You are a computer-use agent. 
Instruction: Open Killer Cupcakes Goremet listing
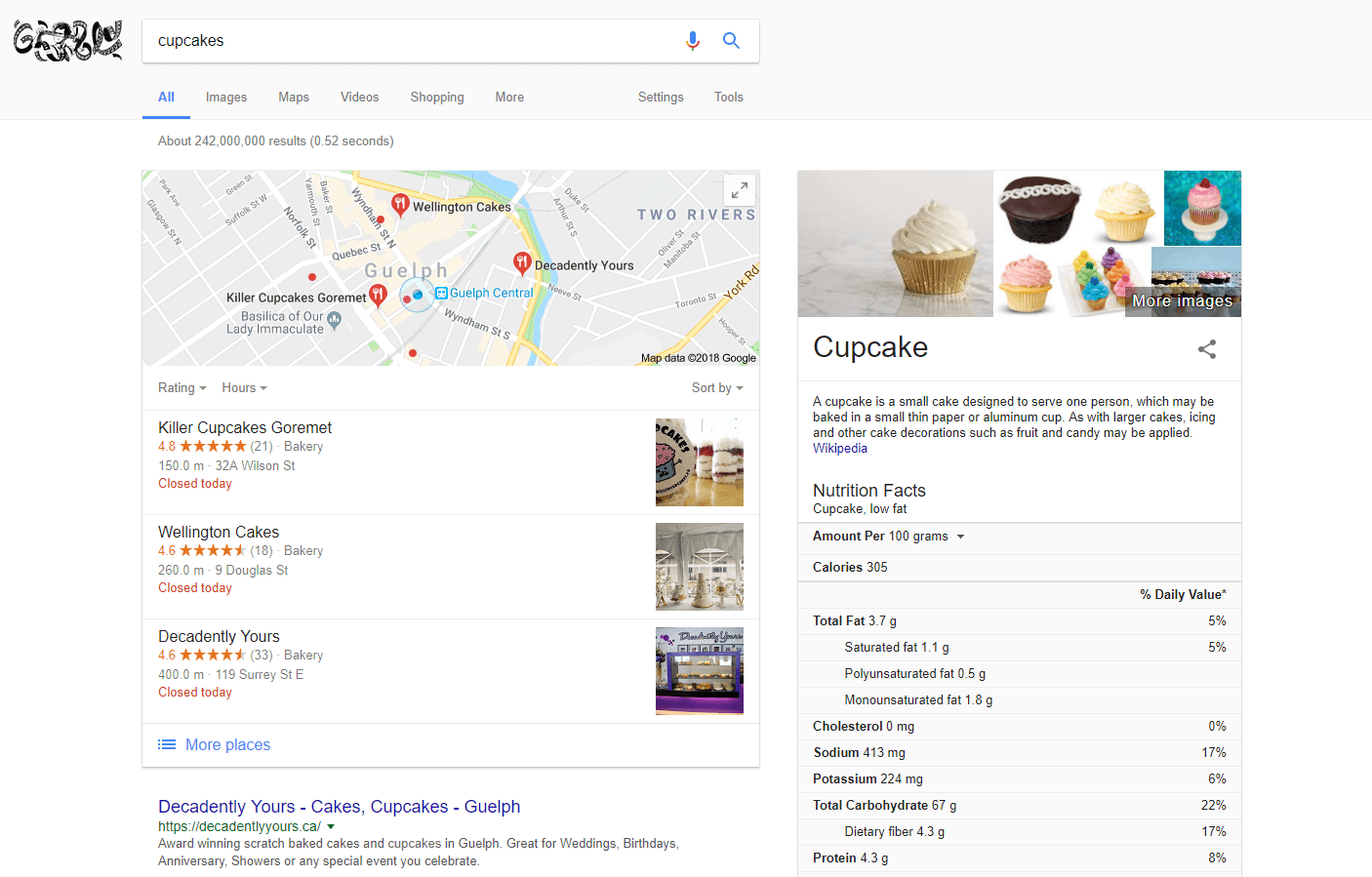245,427
